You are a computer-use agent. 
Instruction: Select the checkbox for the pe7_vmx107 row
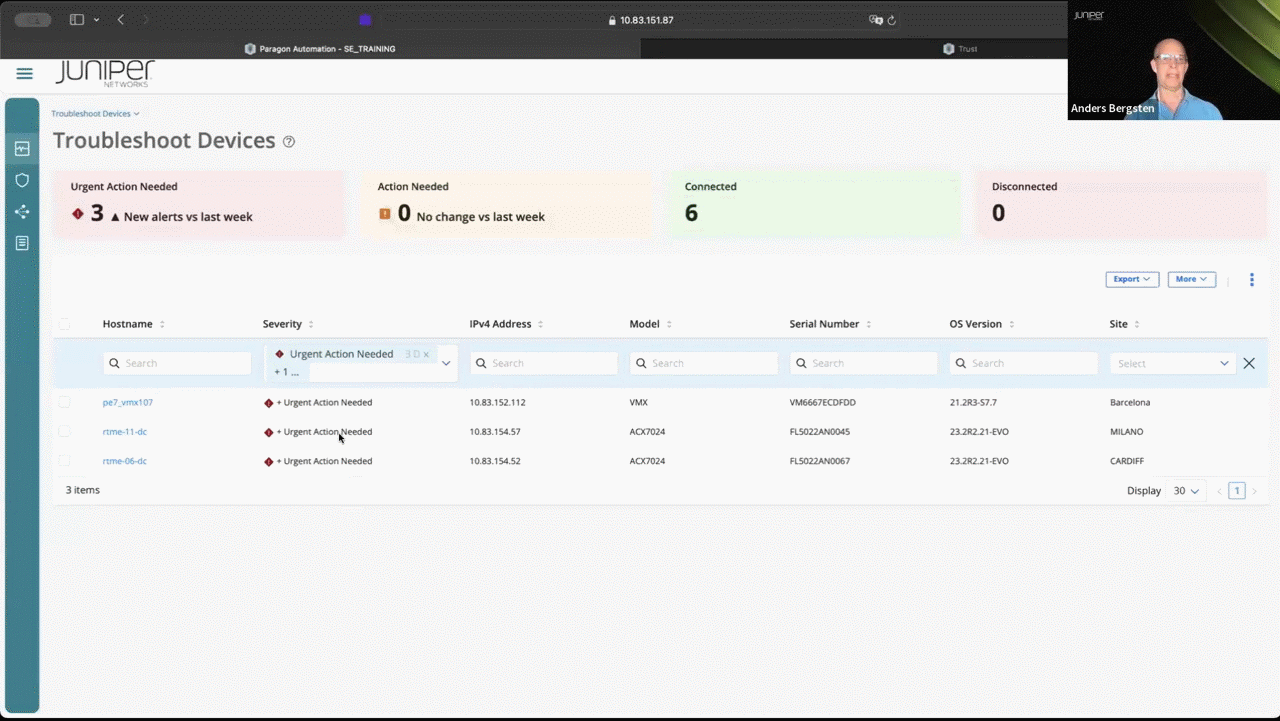pos(64,402)
